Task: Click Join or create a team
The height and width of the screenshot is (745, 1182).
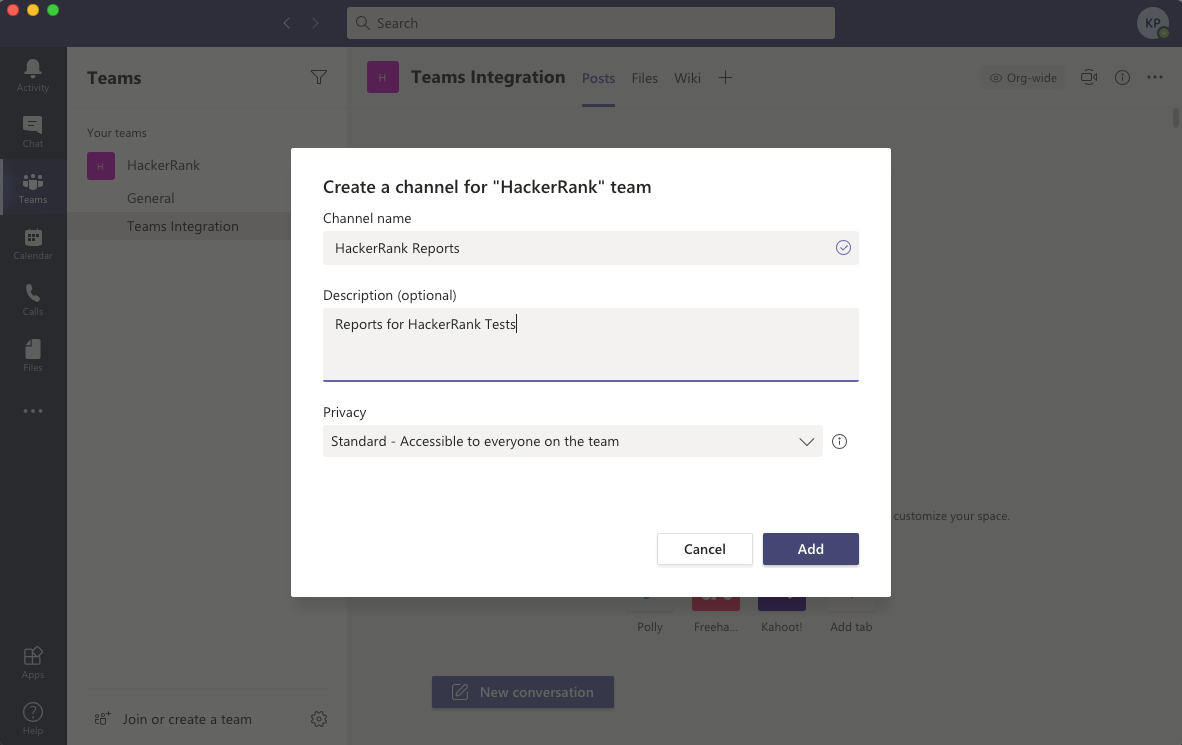Action: pos(173,719)
